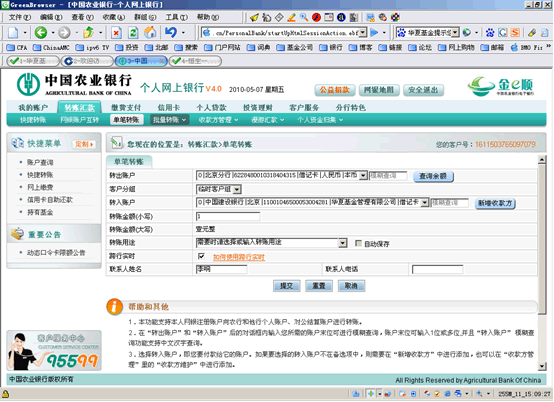The image size is (554, 402).
Task: Click the blue Go arrow beside address bar
Action: coord(374,33)
